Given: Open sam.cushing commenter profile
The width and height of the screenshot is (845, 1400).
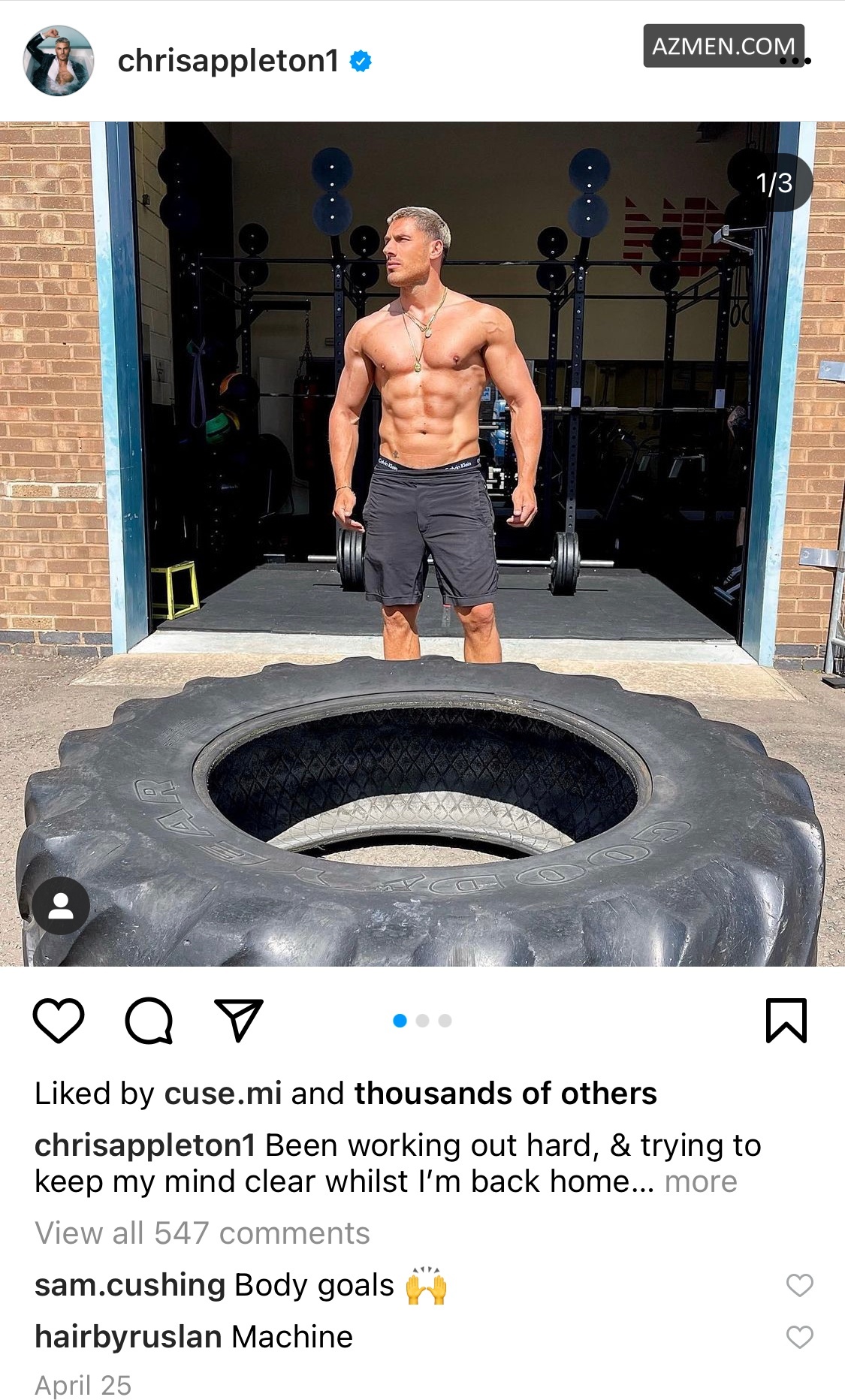Looking at the screenshot, I should click(x=130, y=1285).
